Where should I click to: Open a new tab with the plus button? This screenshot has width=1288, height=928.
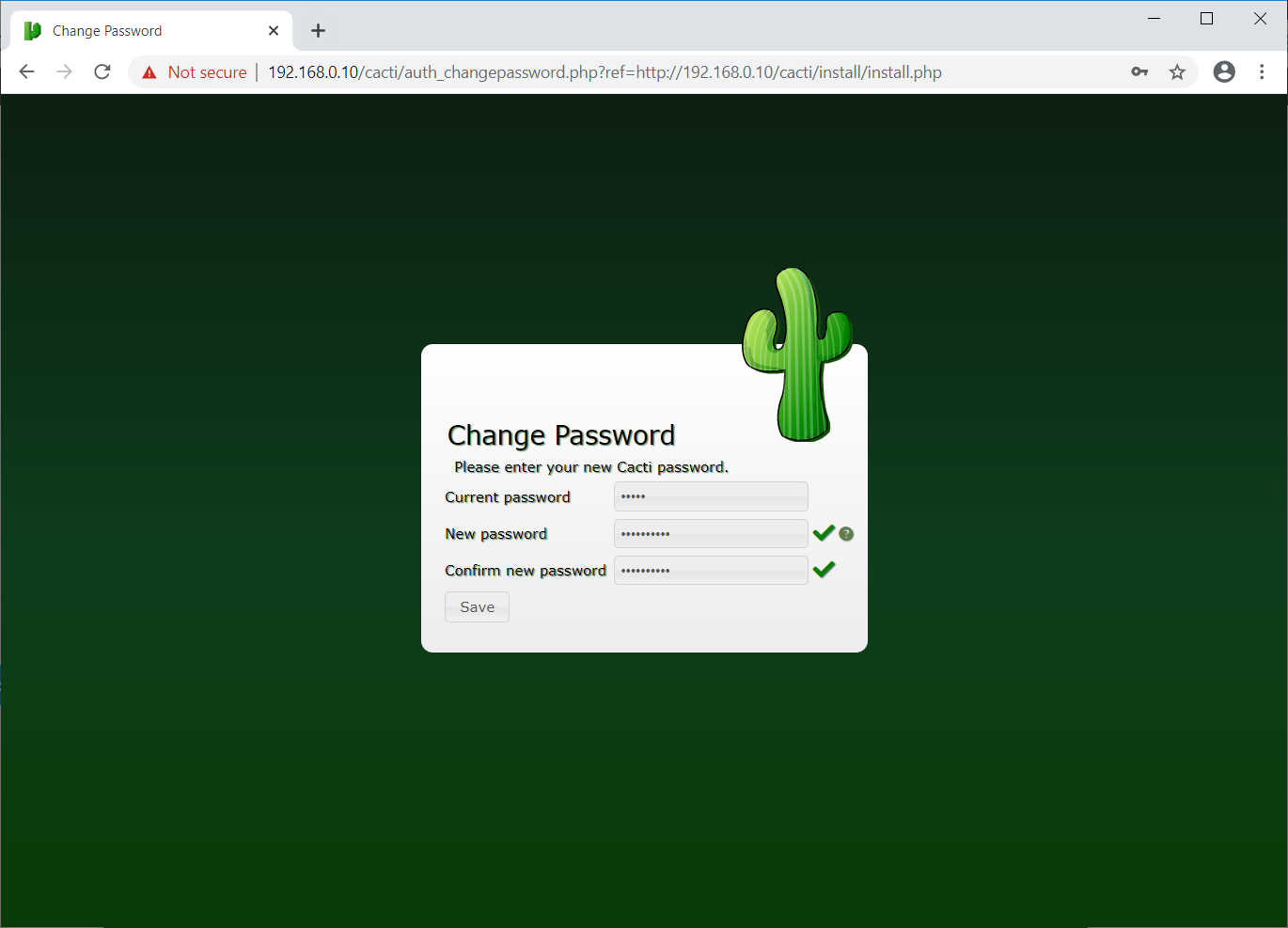pyautogui.click(x=318, y=31)
